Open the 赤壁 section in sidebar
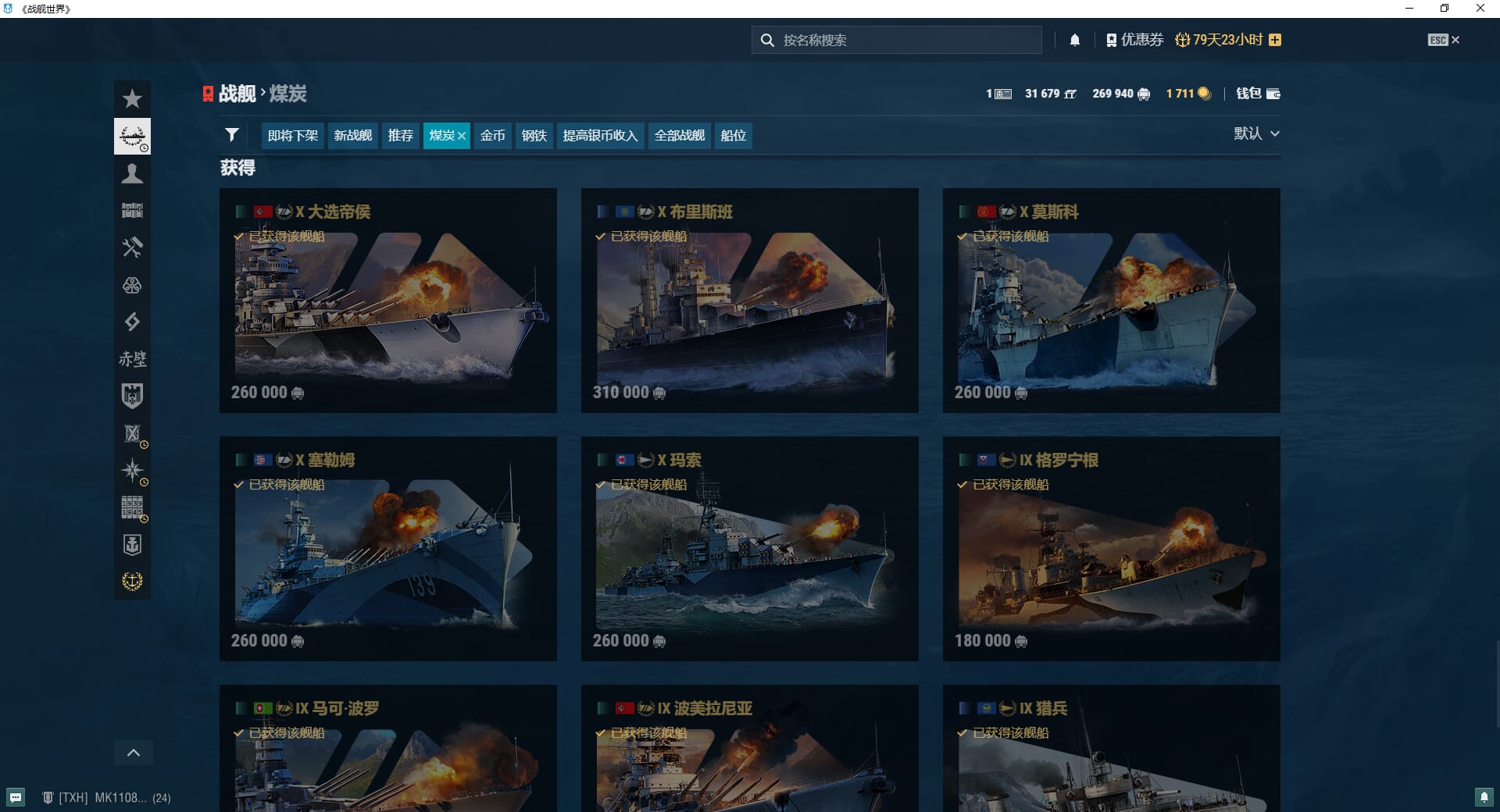1500x812 pixels. 132,359
